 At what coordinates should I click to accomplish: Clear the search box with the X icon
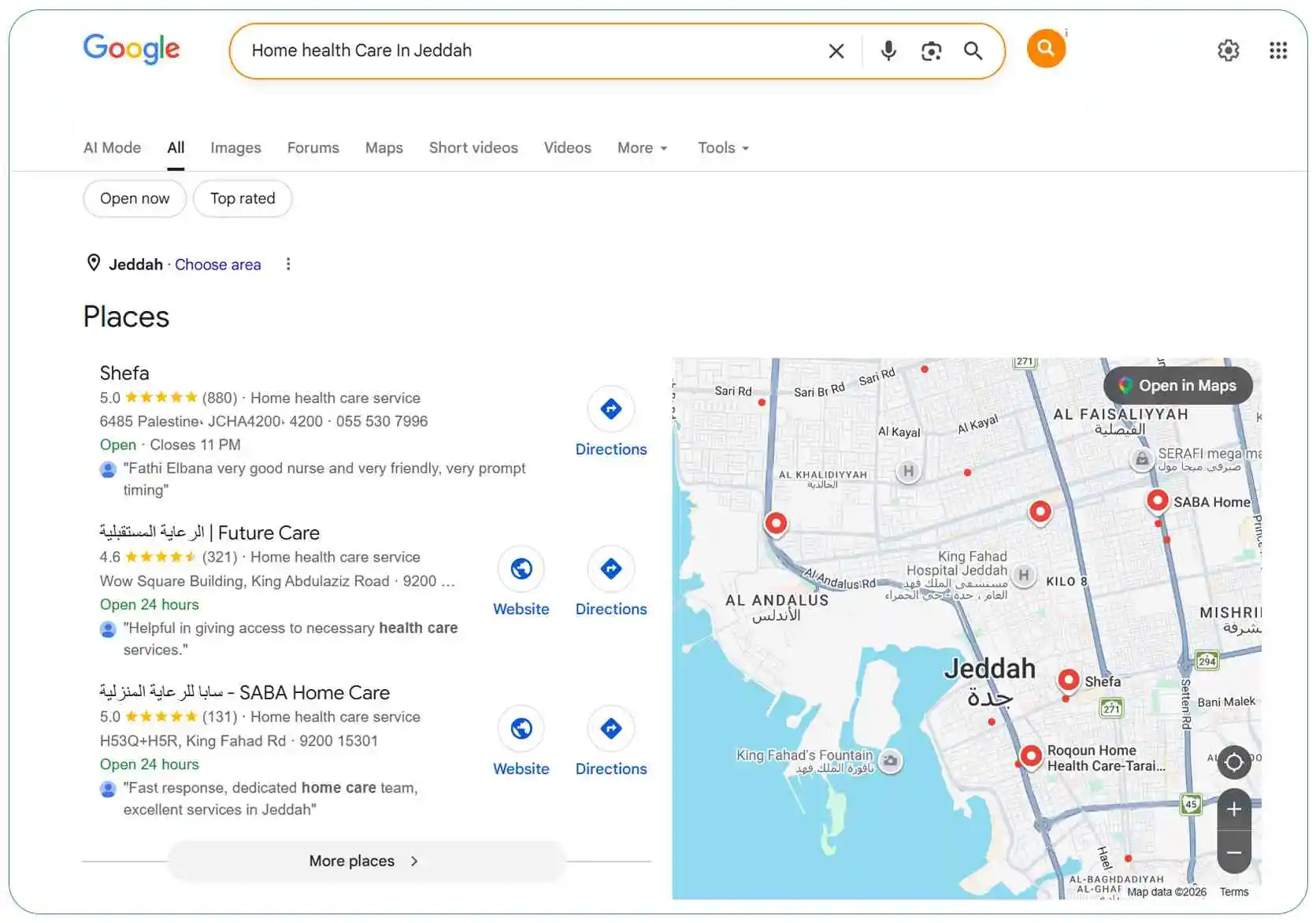(x=836, y=51)
